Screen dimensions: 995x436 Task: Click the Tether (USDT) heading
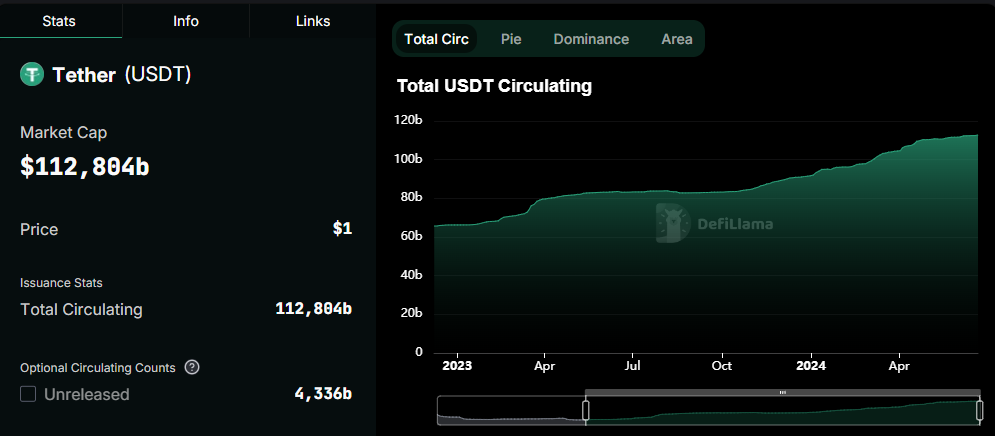click(121, 75)
